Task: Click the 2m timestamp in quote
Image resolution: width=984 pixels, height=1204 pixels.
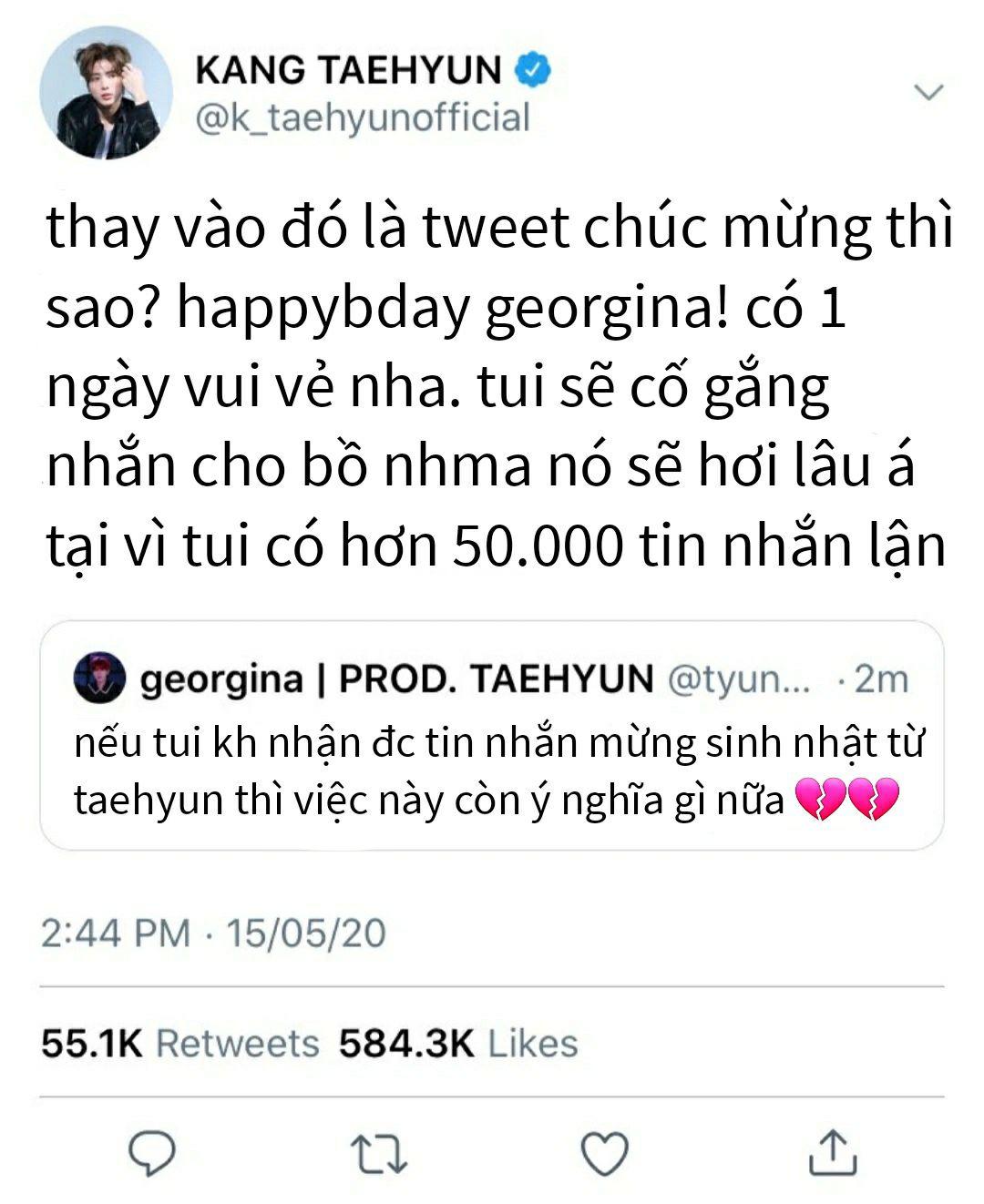Action: click(x=874, y=679)
